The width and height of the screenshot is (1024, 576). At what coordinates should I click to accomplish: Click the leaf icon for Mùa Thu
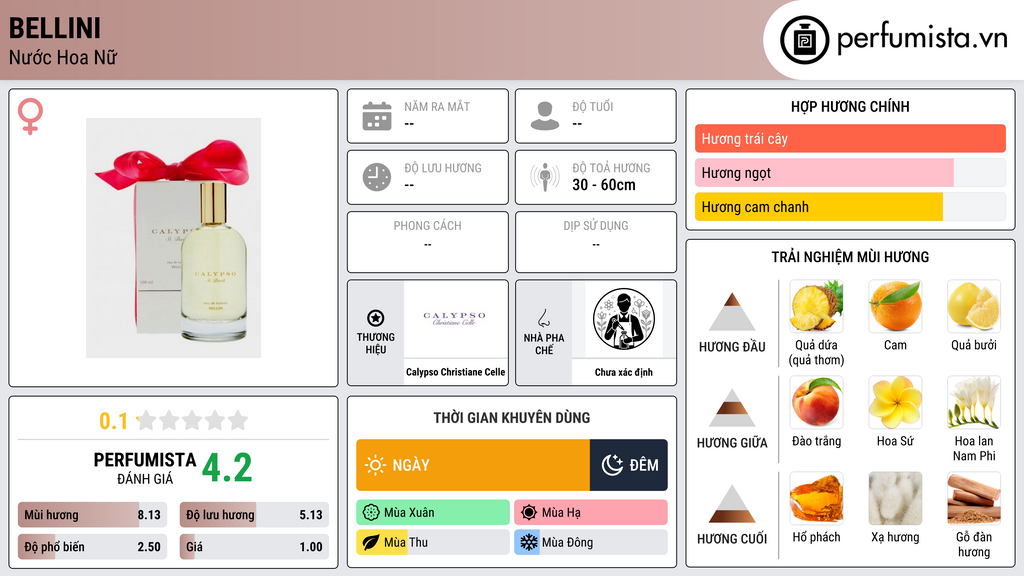[371, 543]
